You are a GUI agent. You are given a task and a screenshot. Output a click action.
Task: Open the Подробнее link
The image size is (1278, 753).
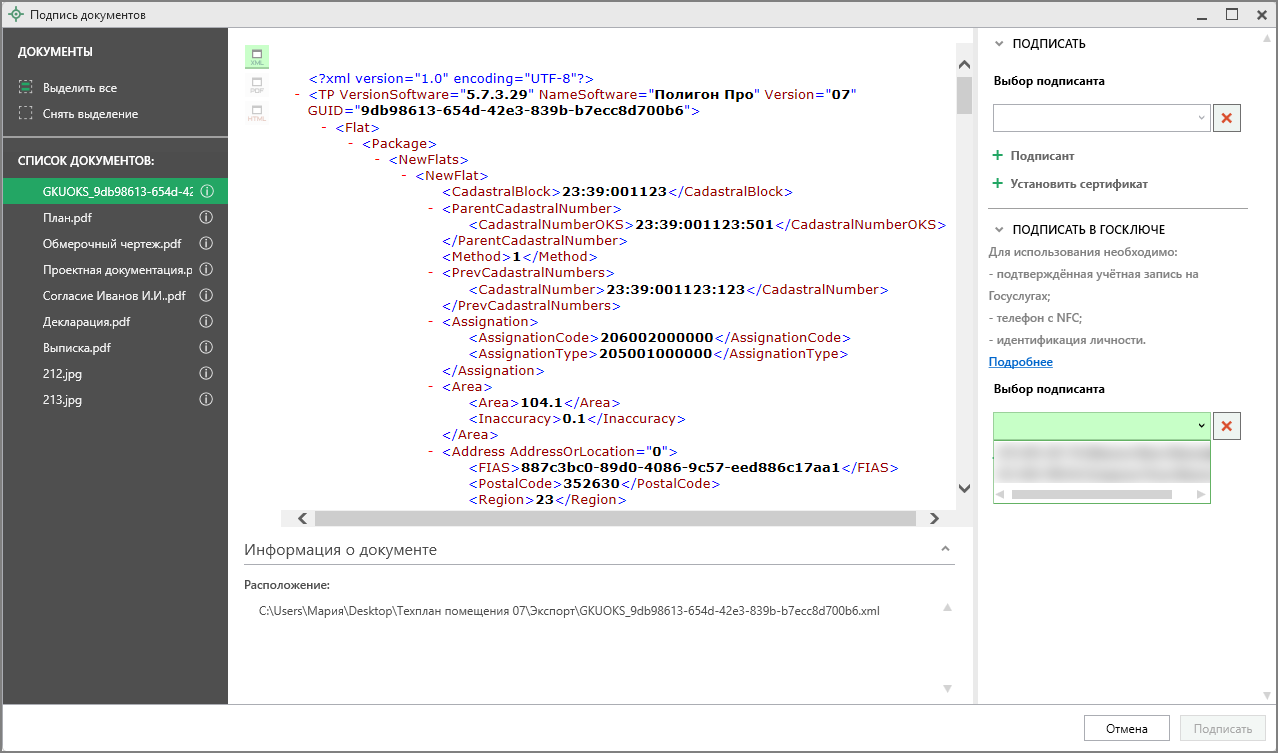(x=1020, y=362)
